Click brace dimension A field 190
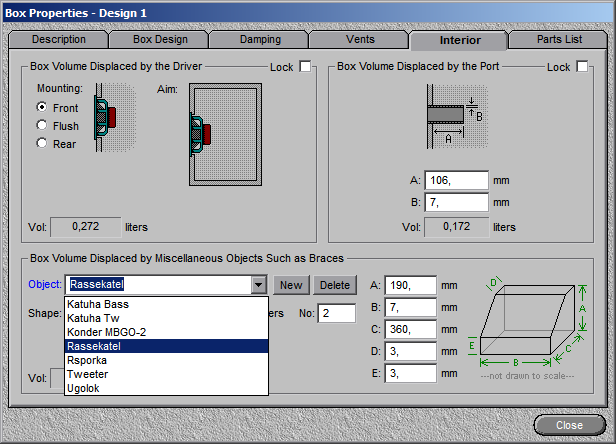Image resolution: width=616 pixels, height=444 pixels. coord(411,285)
